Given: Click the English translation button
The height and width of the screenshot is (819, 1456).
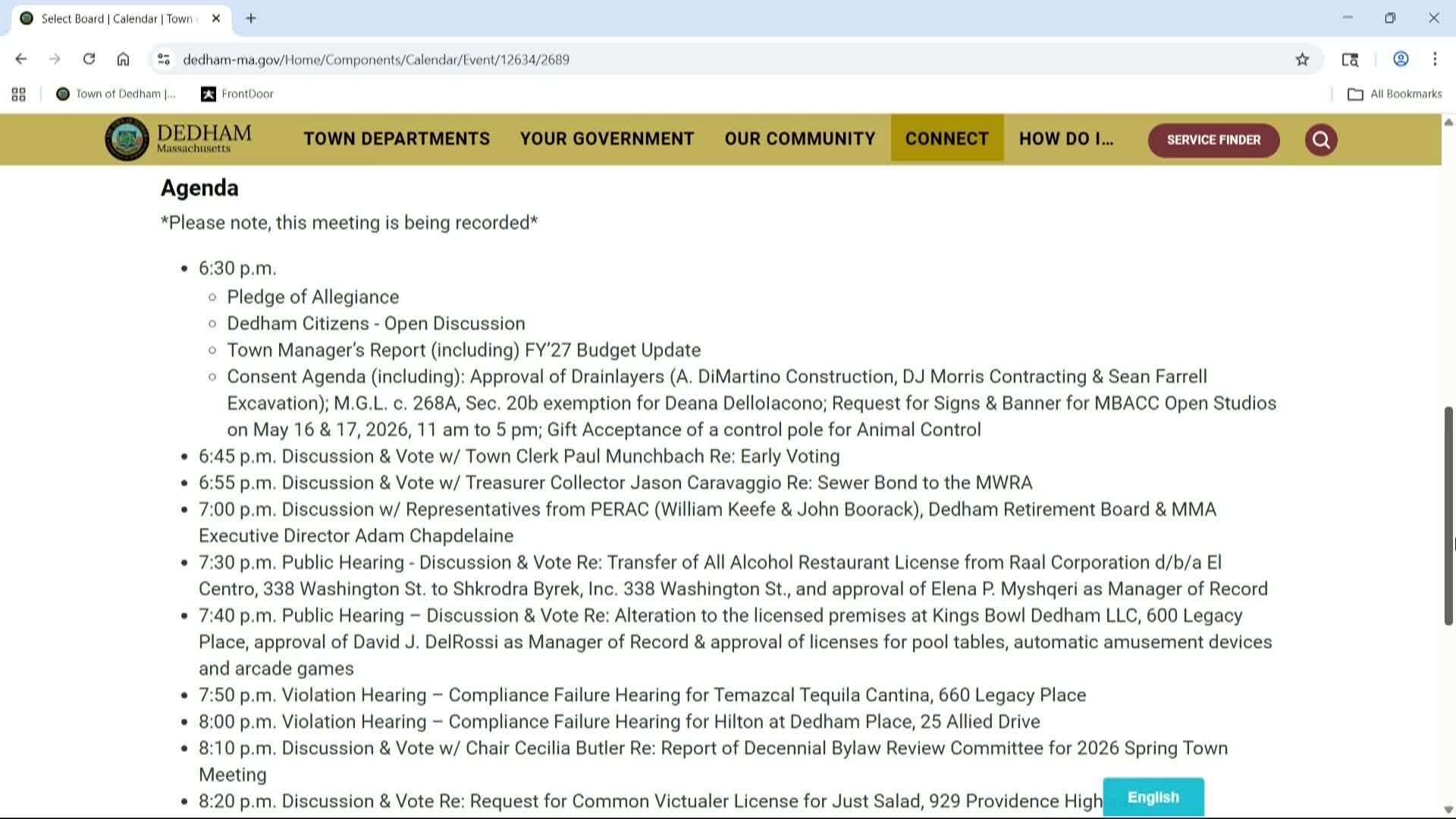Looking at the screenshot, I should (1153, 797).
